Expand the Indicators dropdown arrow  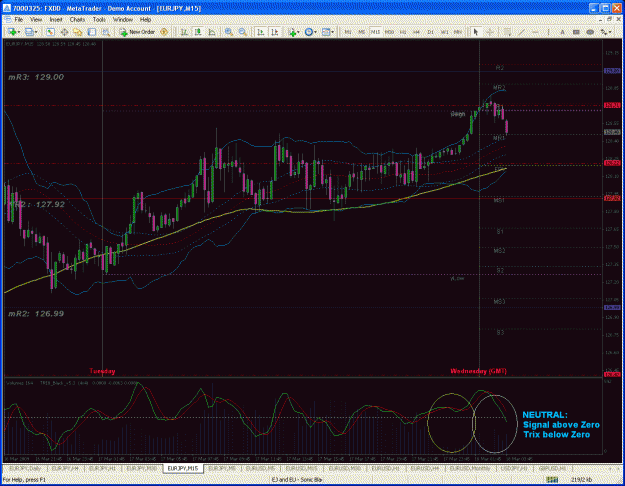click(299, 32)
